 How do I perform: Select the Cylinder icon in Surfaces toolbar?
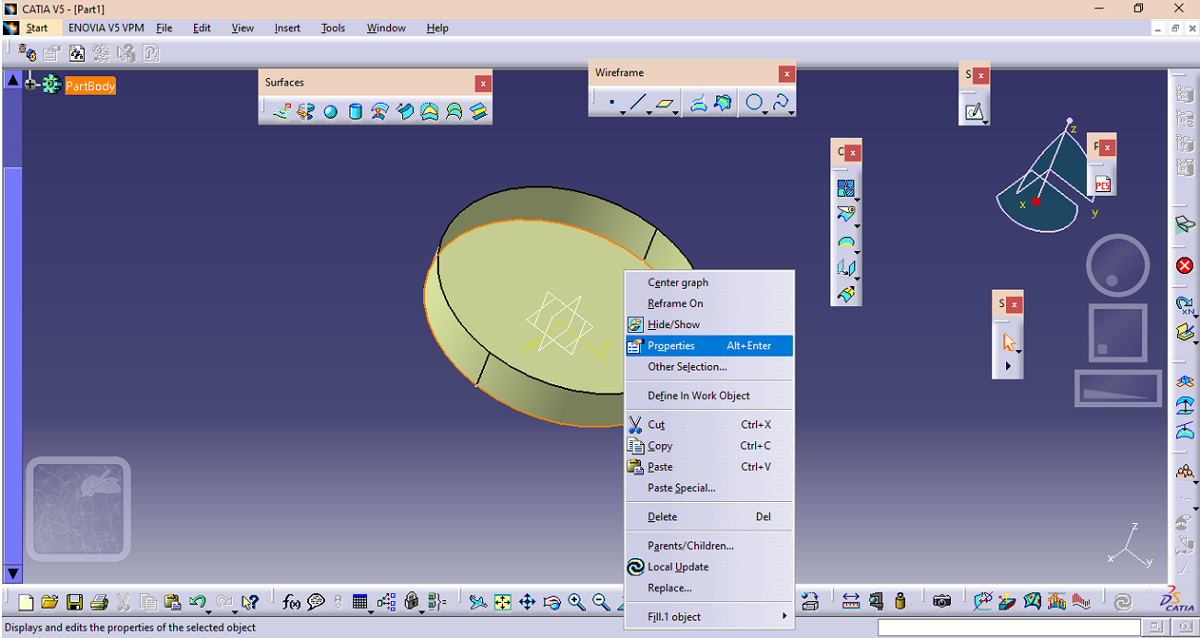click(x=355, y=111)
